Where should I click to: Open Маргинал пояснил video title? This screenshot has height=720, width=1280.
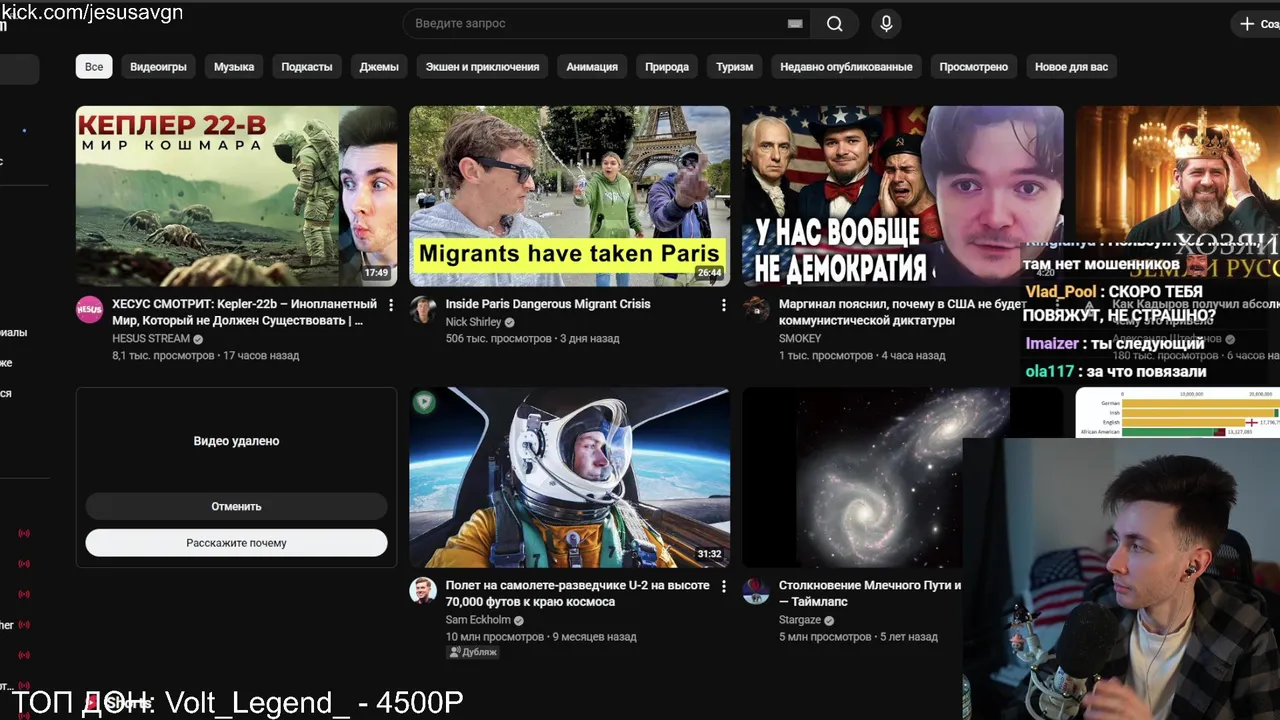click(903, 312)
